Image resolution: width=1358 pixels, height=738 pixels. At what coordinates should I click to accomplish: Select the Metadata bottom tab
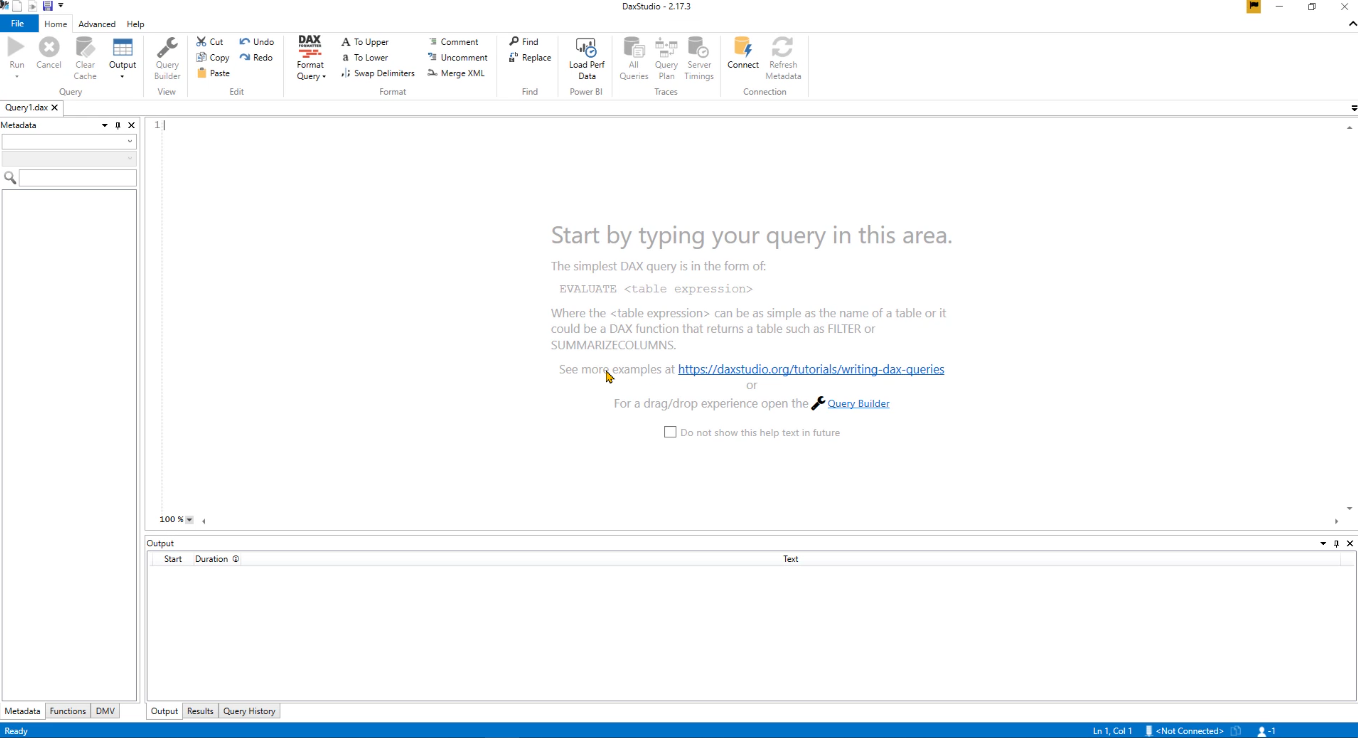coord(22,711)
